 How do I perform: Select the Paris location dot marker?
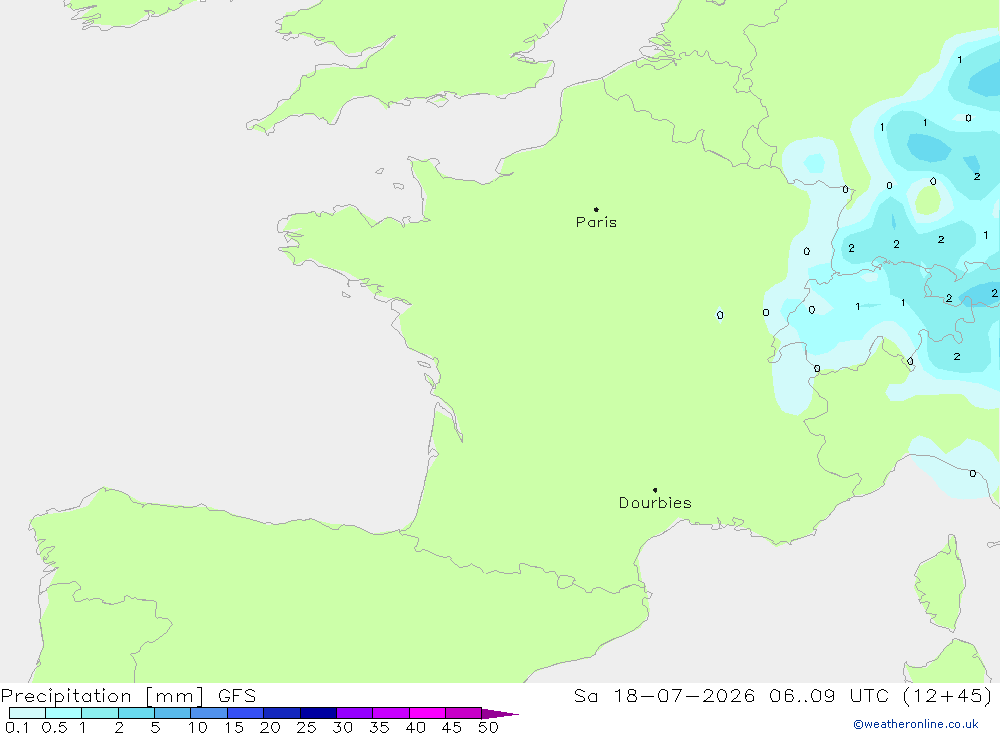pyautogui.click(x=596, y=209)
